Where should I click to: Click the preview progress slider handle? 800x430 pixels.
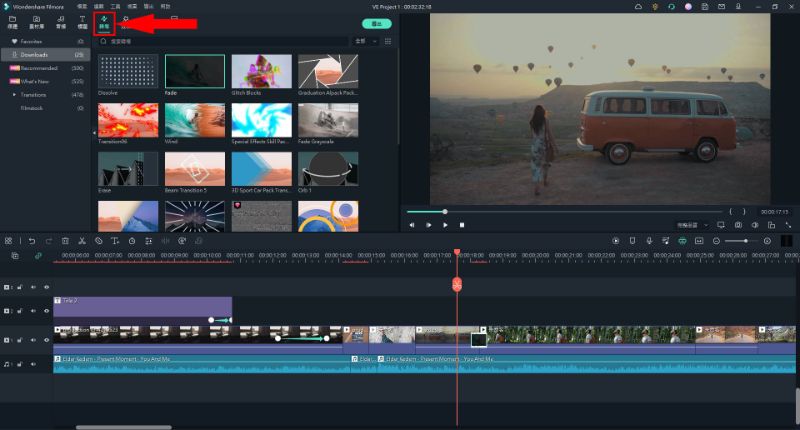[445, 211]
